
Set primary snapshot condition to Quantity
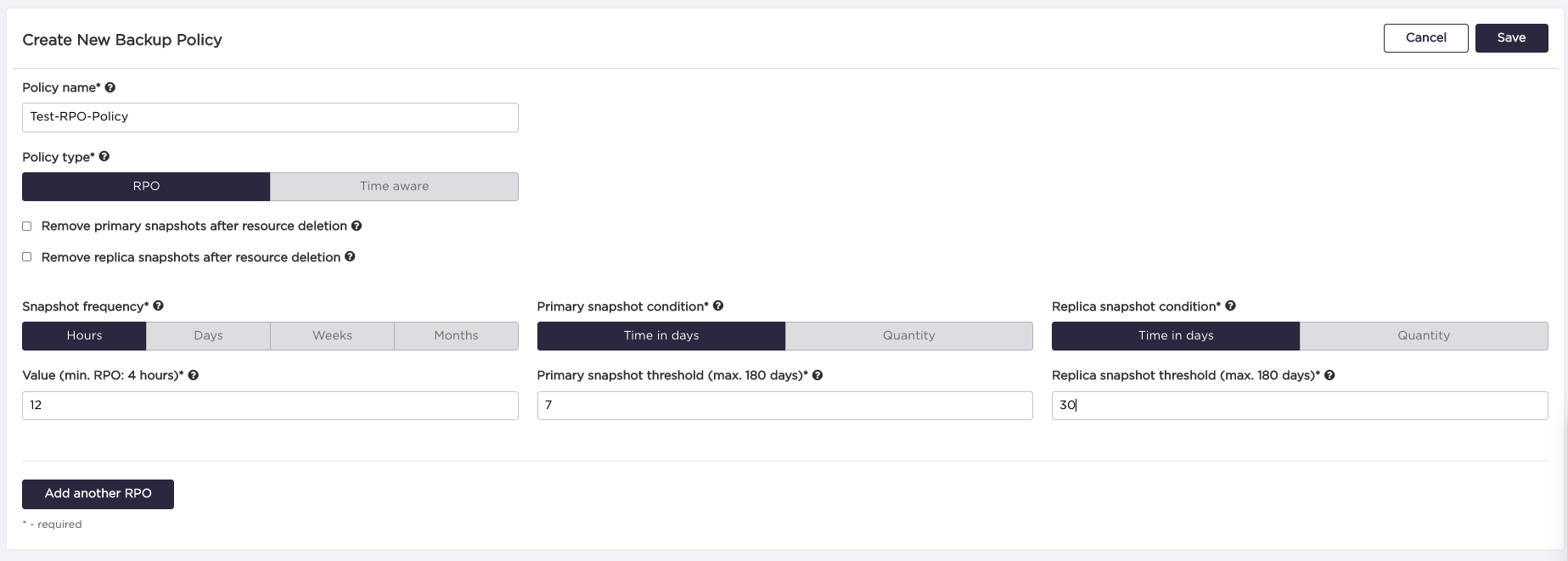point(908,336)
